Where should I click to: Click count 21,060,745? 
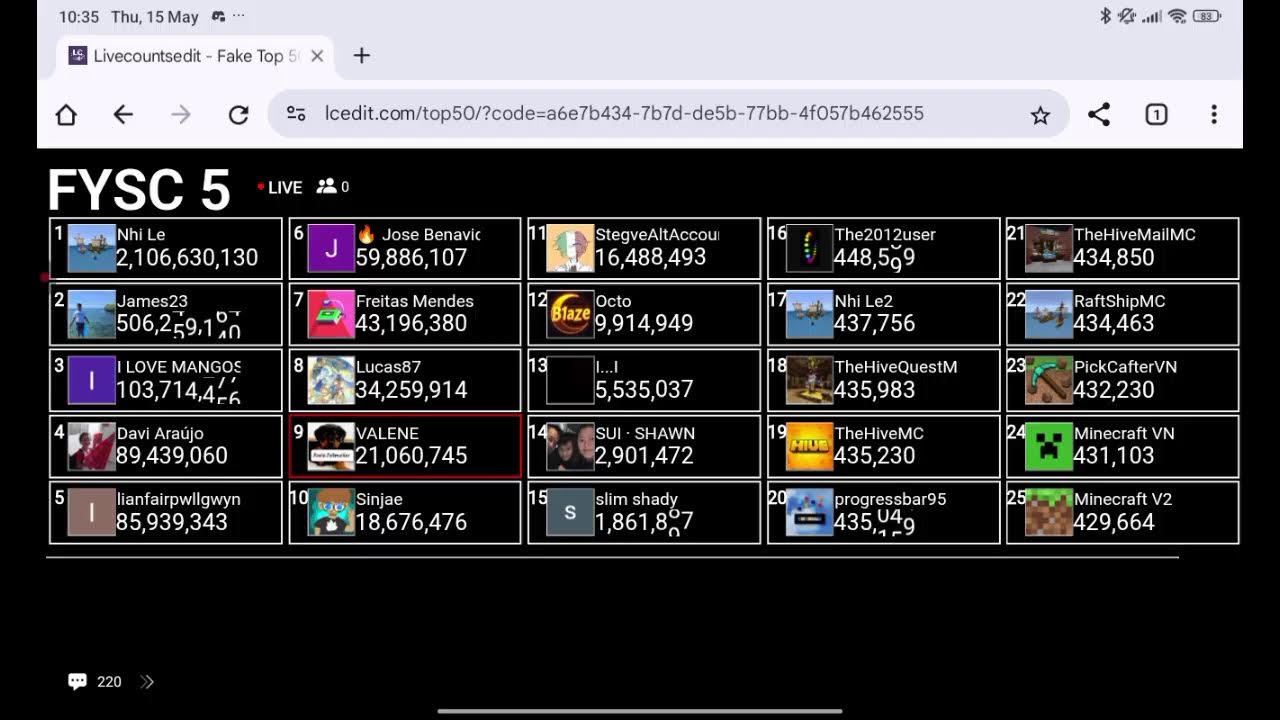pyautogui.click(x=411, y=456)
